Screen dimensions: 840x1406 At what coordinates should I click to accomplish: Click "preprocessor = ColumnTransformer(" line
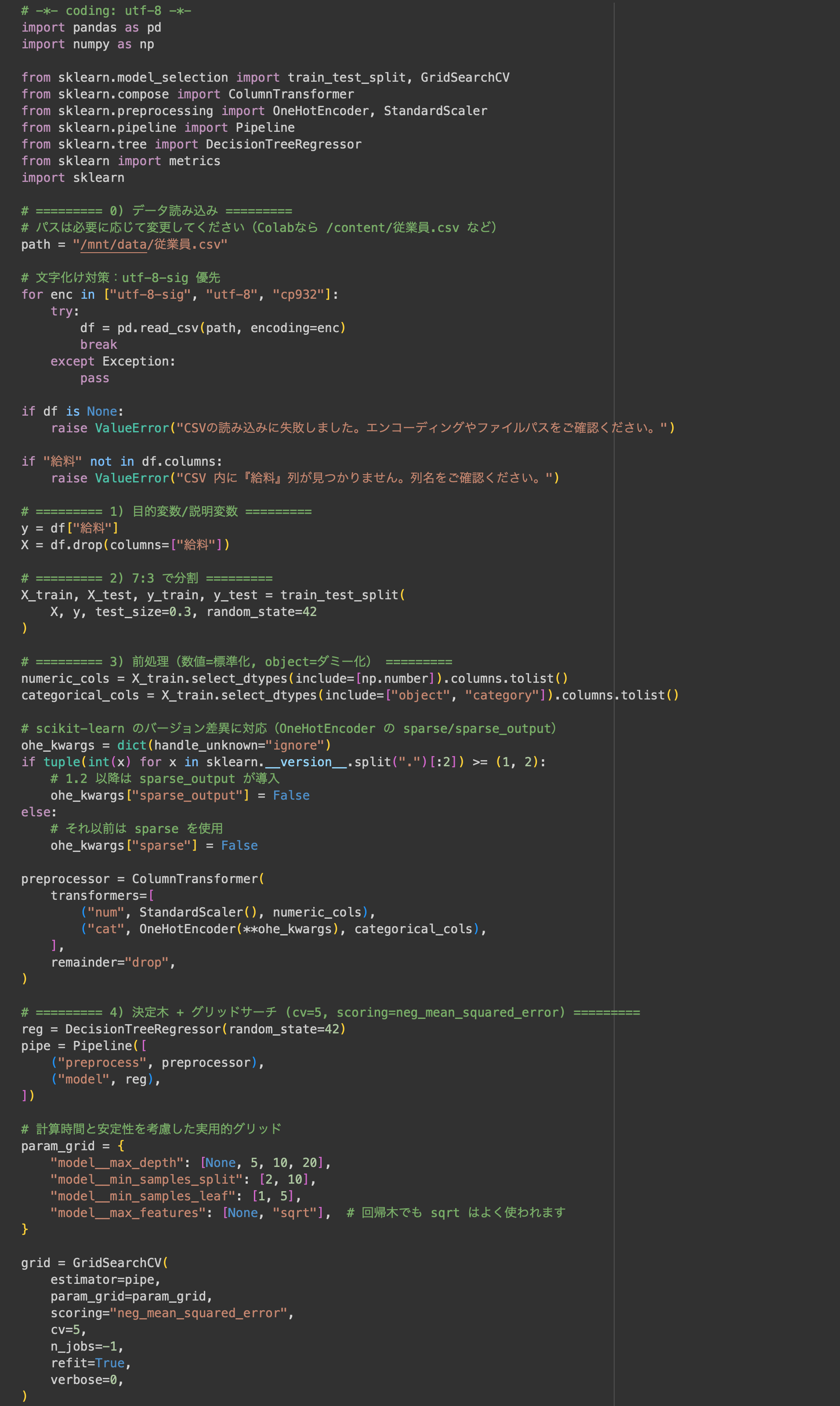143,879
